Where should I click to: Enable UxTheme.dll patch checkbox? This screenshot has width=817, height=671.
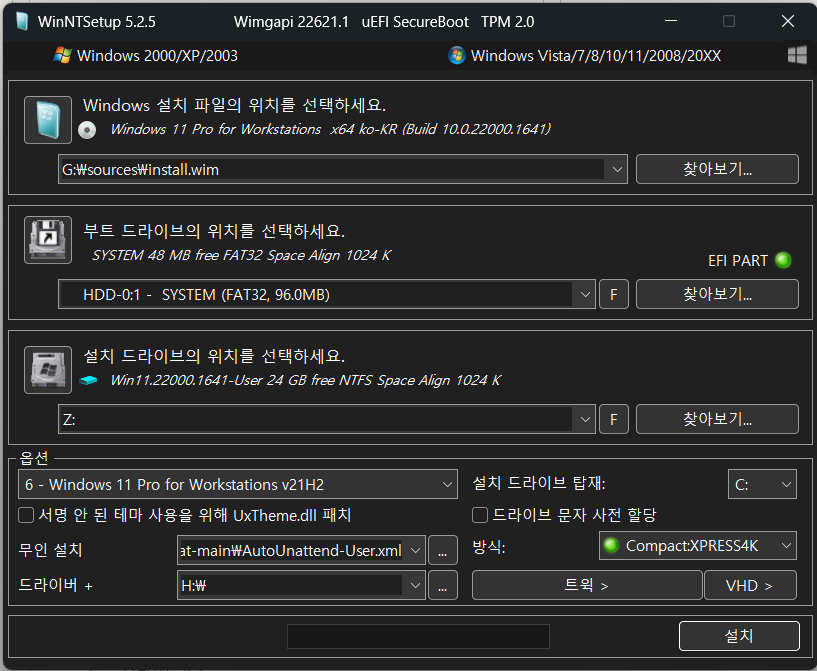tap(26, 515)
